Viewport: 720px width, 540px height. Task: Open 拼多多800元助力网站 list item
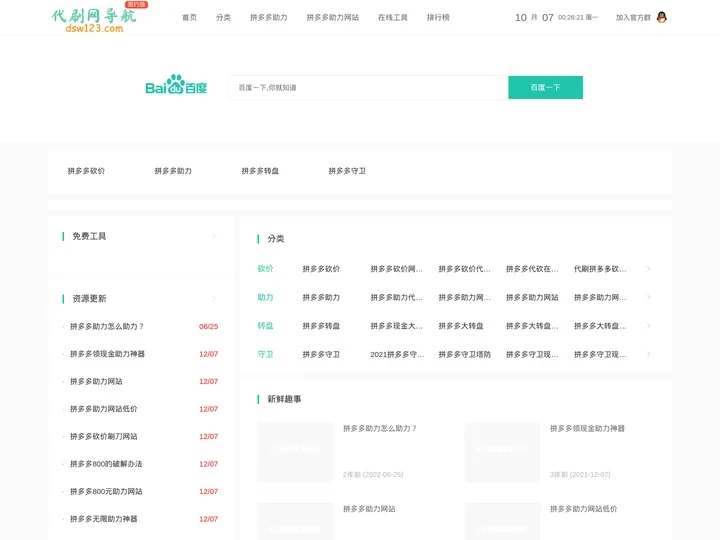point(106,491)
